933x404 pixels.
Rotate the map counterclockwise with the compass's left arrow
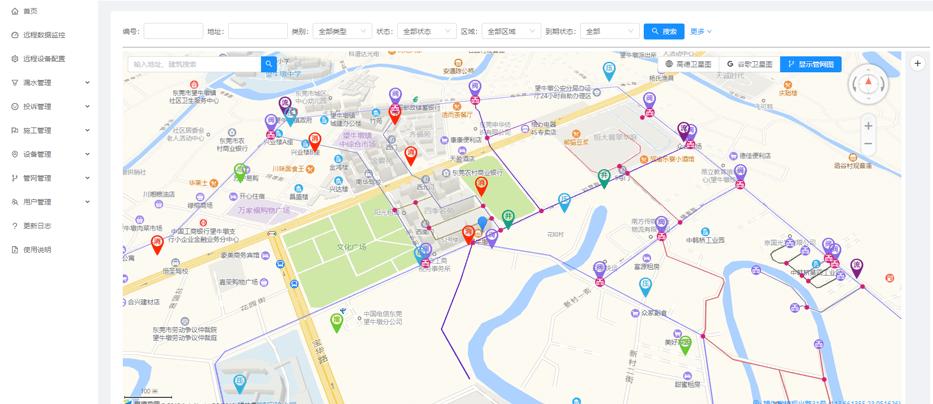tap(855, 84)
